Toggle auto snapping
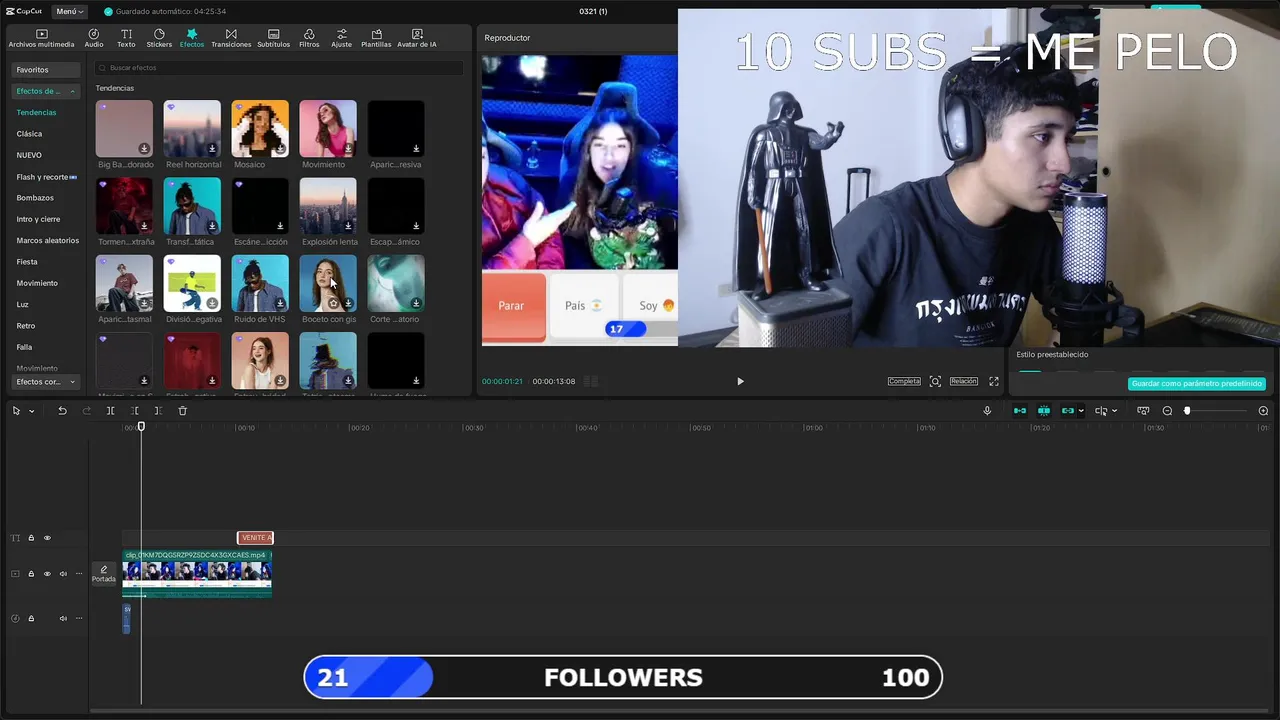 [1044, 411]
